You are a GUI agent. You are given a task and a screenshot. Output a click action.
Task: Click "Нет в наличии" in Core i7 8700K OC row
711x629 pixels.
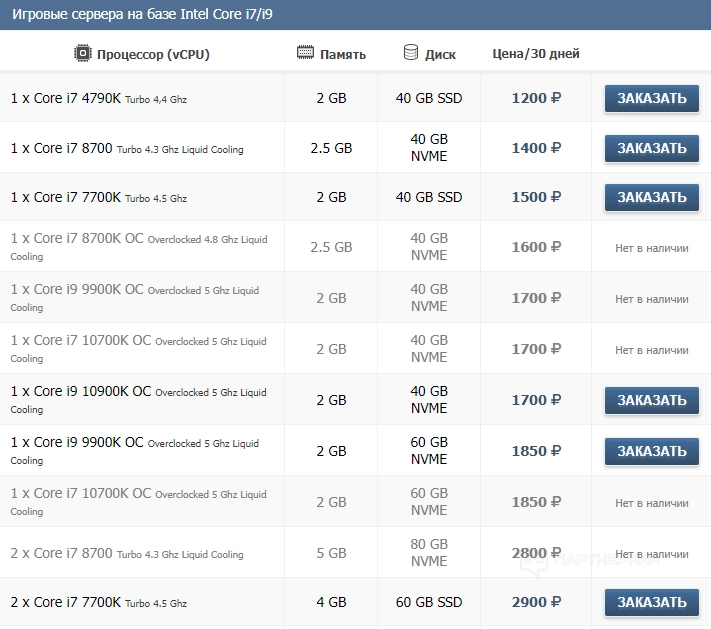[x=652, y=248]
